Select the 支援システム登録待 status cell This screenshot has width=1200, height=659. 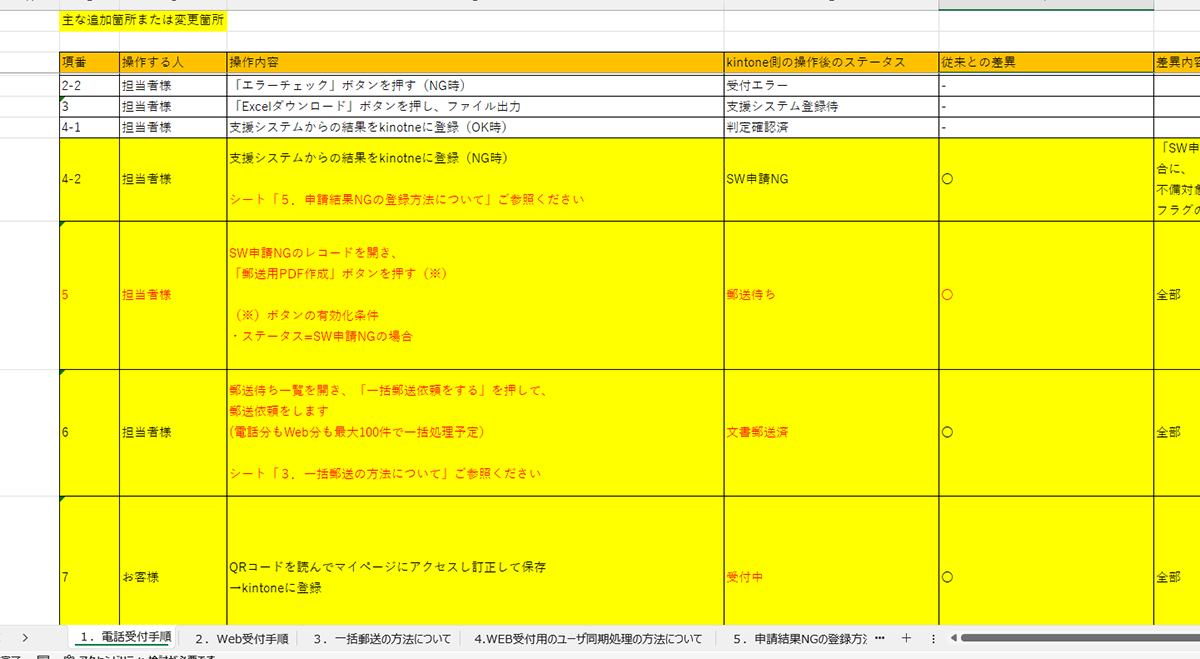point(830,106)
